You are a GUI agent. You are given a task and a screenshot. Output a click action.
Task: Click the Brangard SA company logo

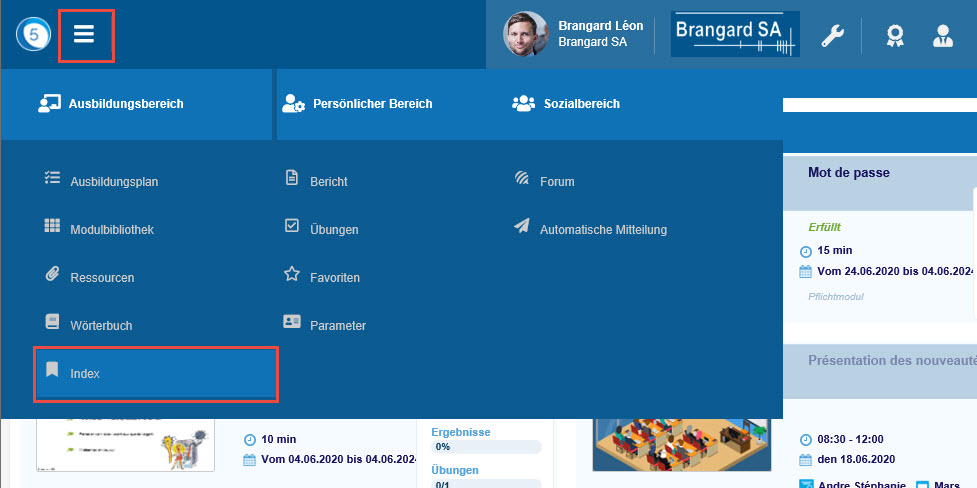tap(735, 34)
